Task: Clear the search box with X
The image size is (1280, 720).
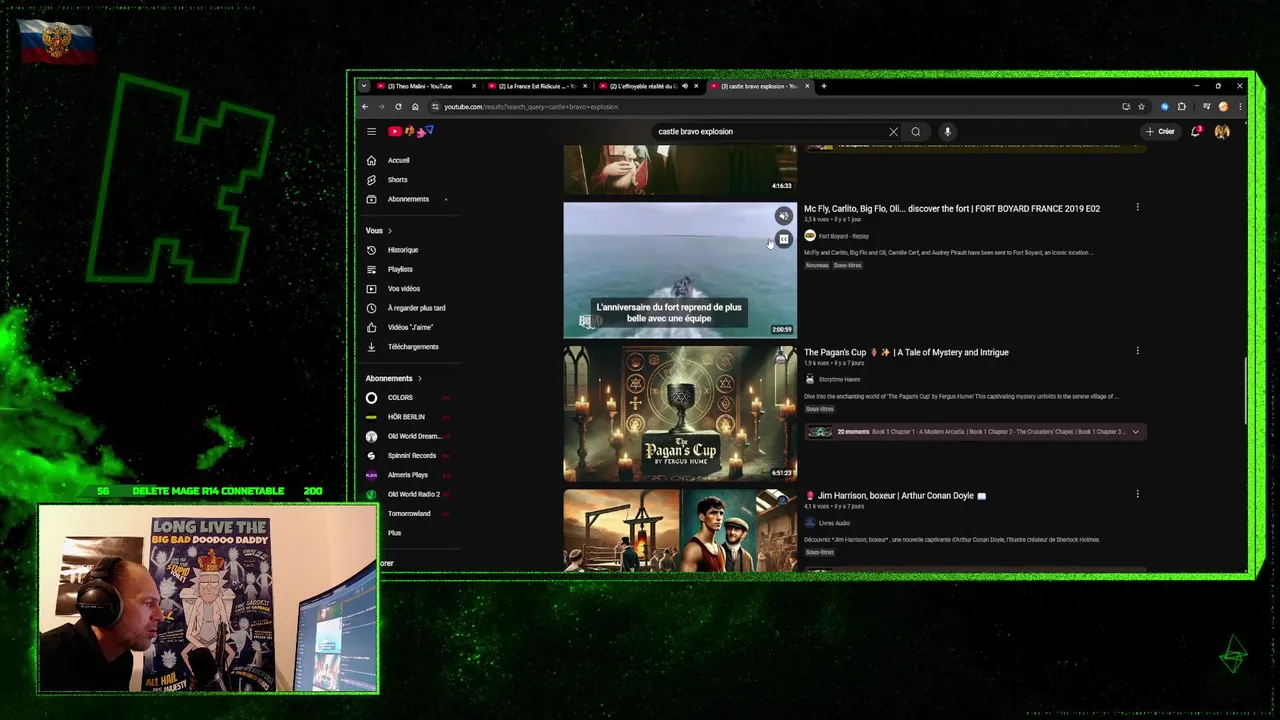Action: click(893, 131)
